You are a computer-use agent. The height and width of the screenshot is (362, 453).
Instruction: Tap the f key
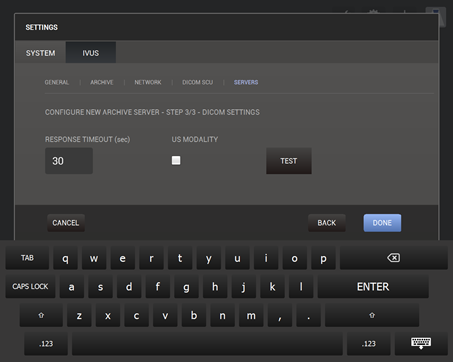coord(158,286)
